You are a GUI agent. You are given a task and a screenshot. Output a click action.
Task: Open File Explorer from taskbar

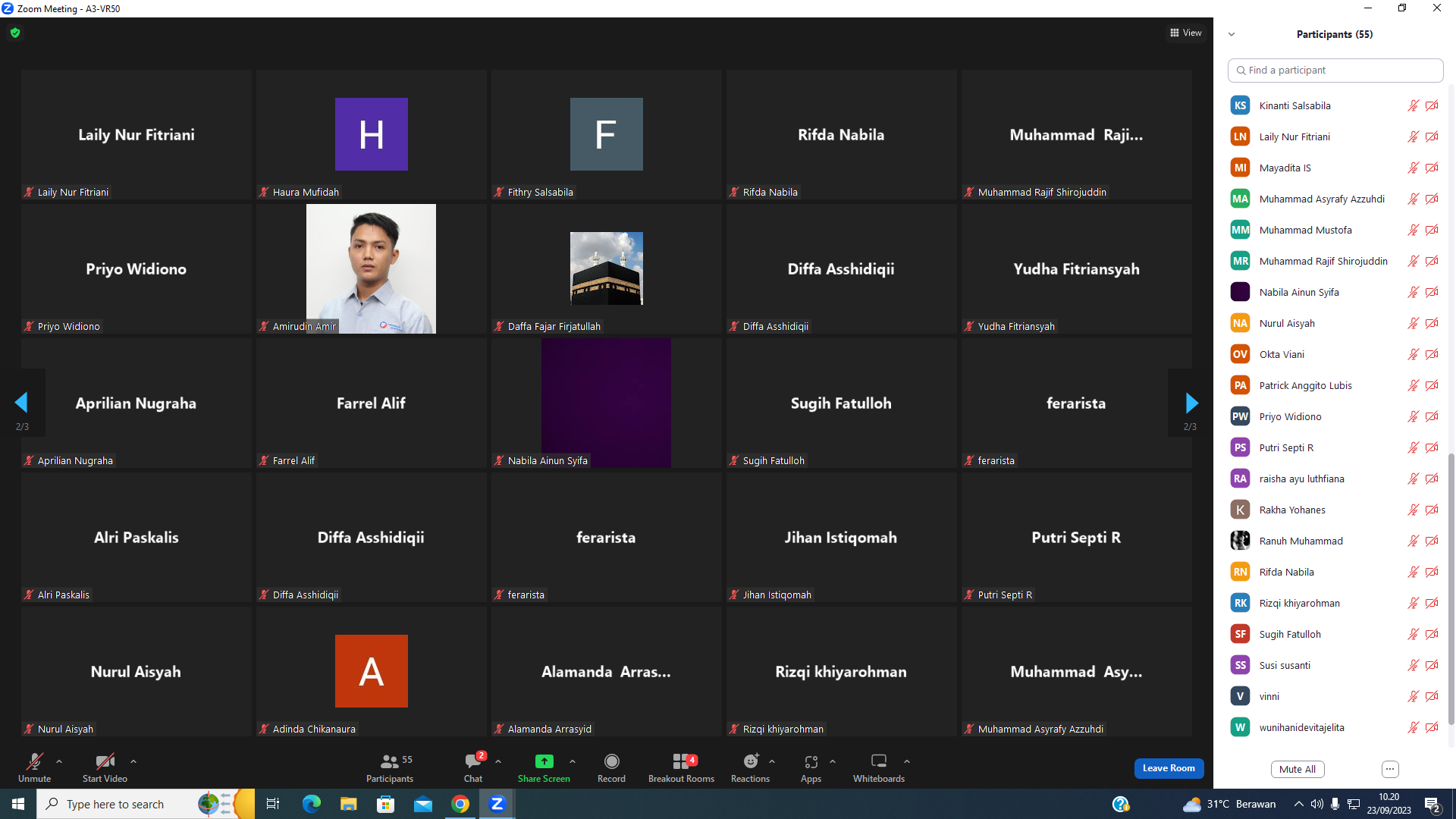tap(348, 804)
